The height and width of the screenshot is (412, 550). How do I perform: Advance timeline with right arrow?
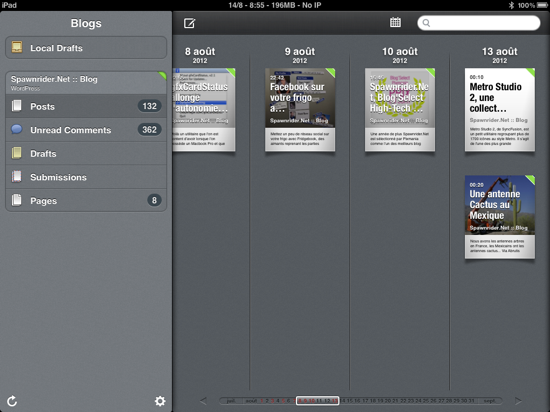click(x=518, y=400)
